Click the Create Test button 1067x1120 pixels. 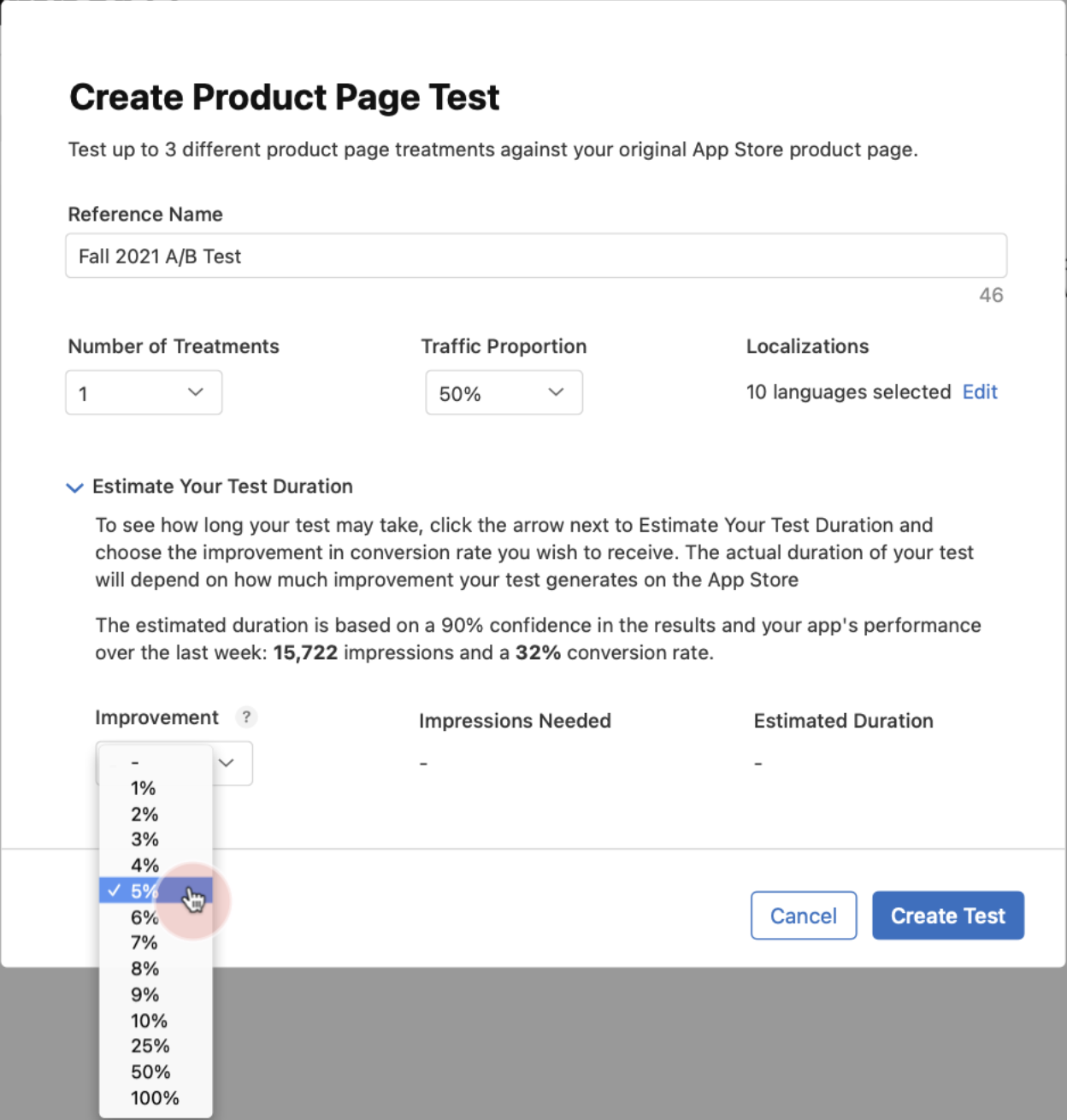point(947,915)
